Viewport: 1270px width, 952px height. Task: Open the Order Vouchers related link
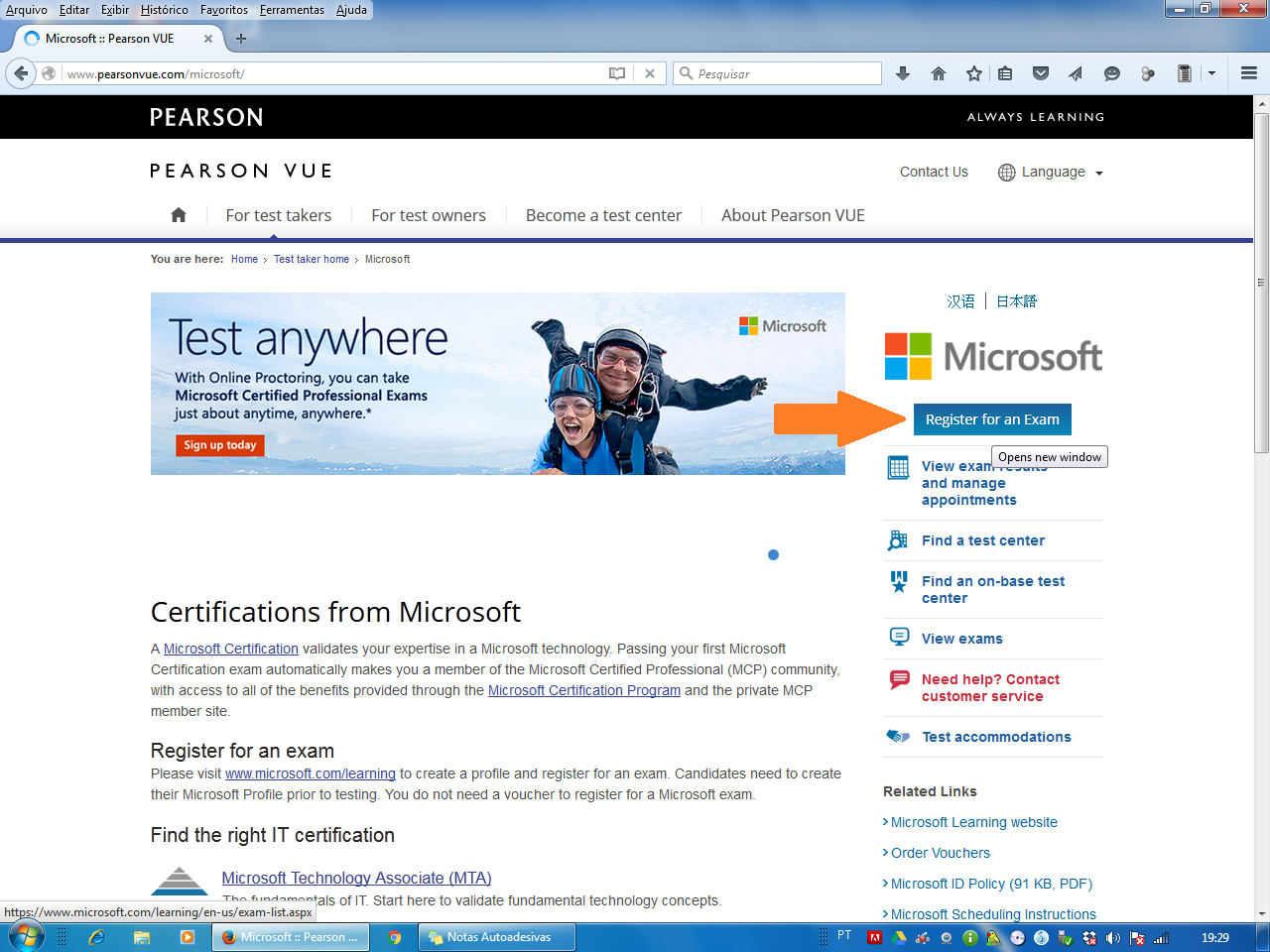[941, 853]
